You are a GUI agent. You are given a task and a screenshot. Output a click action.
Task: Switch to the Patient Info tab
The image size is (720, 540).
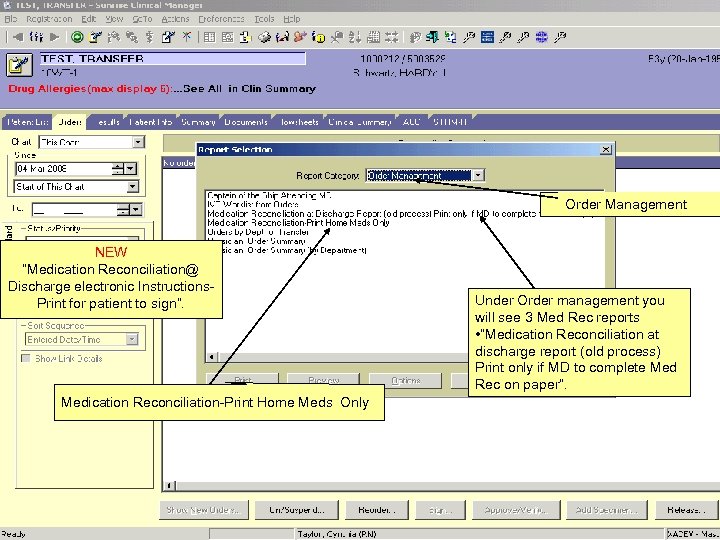151,122
